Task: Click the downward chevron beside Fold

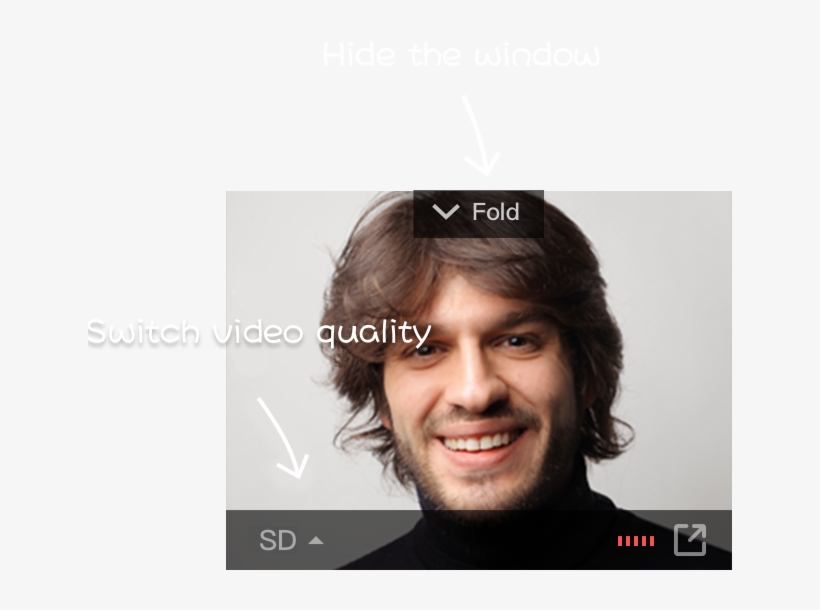Action: pyautogui.click(x=446, y=212)
